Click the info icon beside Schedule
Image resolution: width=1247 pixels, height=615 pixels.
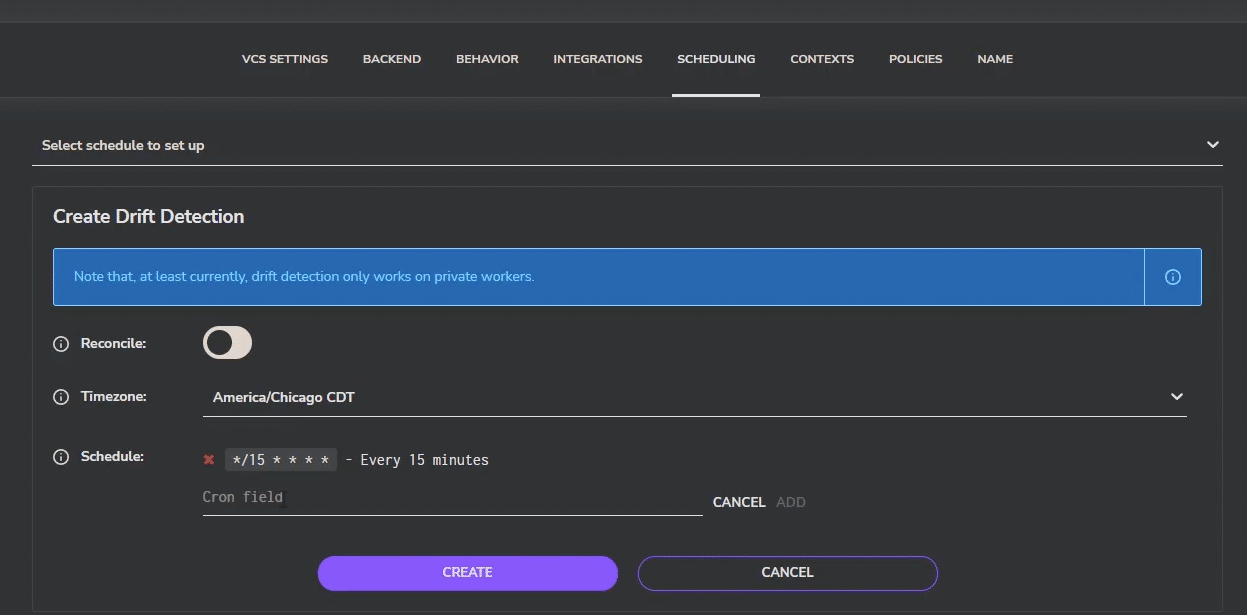60,456
